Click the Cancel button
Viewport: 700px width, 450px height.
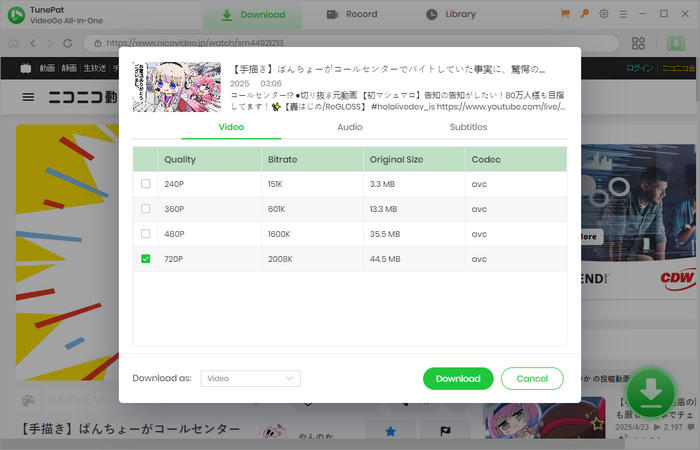(532, 379)
